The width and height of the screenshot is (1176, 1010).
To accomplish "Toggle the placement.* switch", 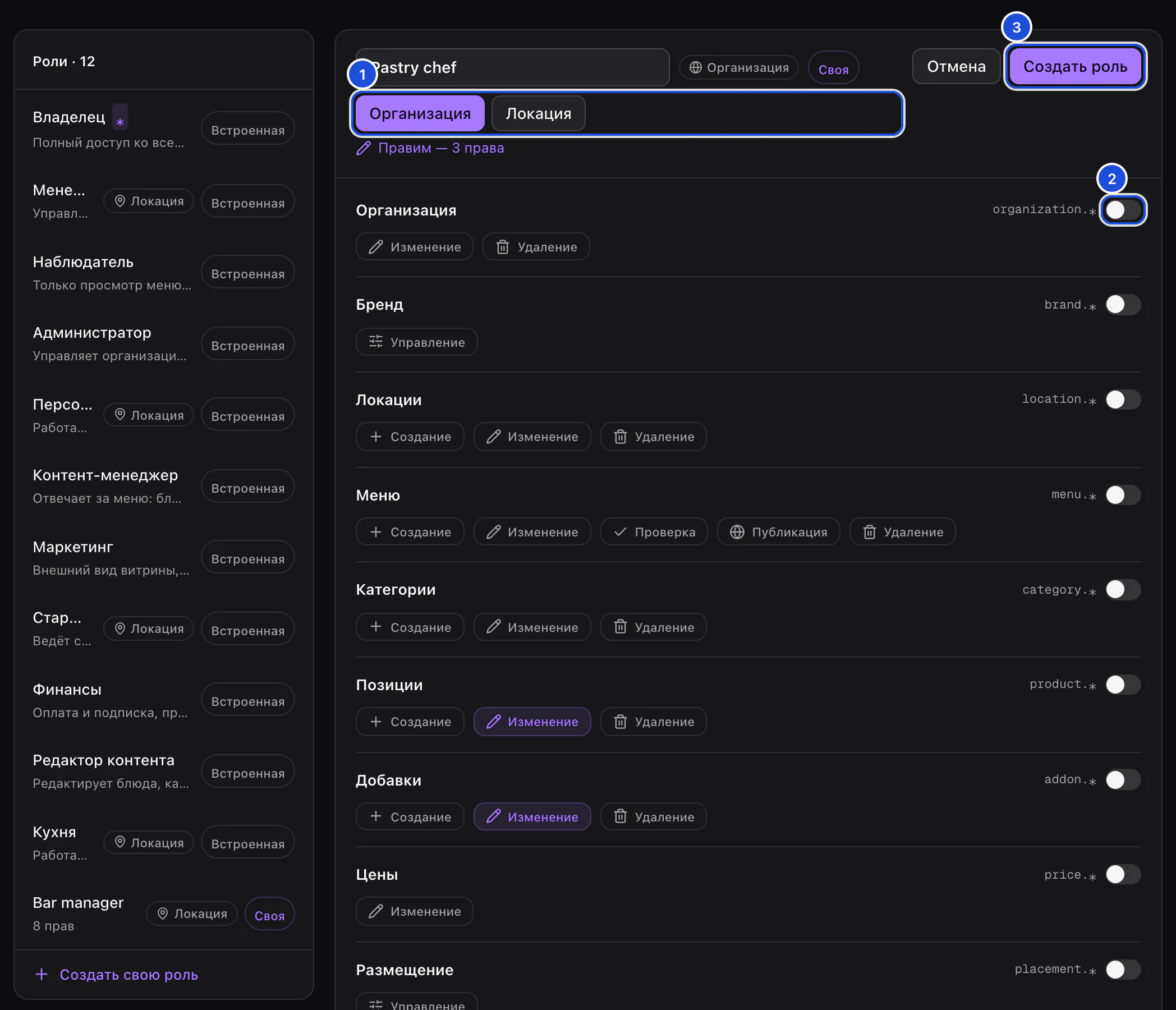I will click(x=1123, y=970).
